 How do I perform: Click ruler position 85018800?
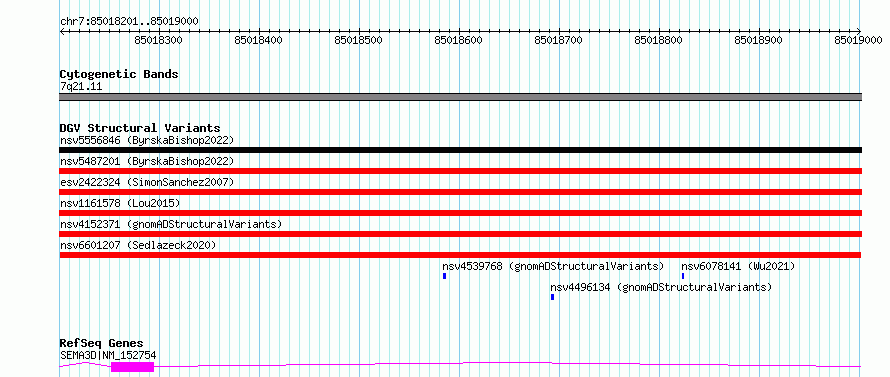(659, 40)
